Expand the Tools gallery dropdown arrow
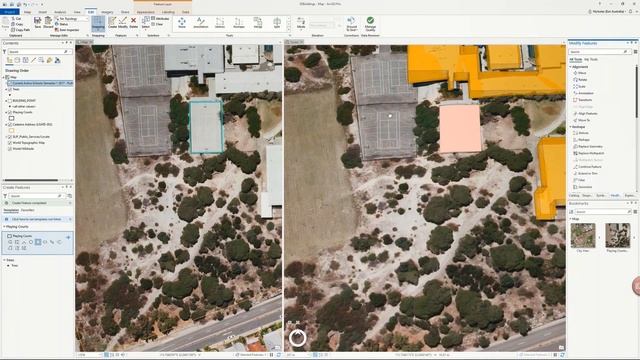Viewport: 640px width, 360px height. coord(289,29)
